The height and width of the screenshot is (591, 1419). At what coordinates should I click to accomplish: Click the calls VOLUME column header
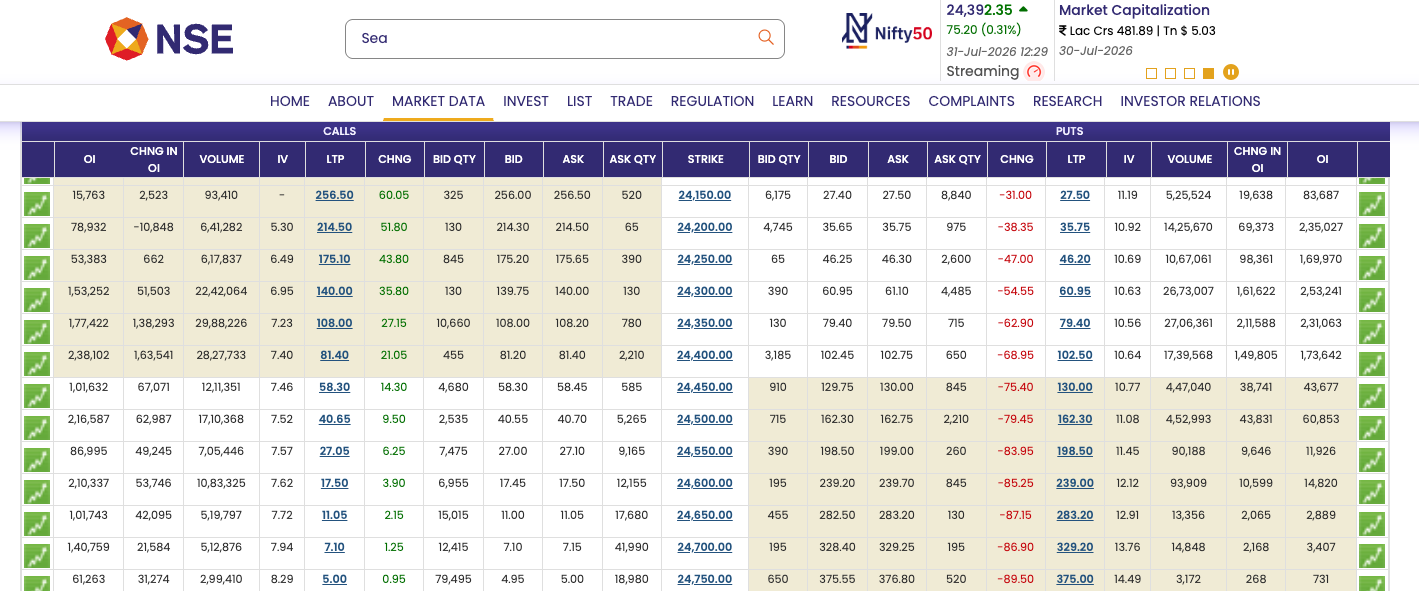tap(221, 159)
